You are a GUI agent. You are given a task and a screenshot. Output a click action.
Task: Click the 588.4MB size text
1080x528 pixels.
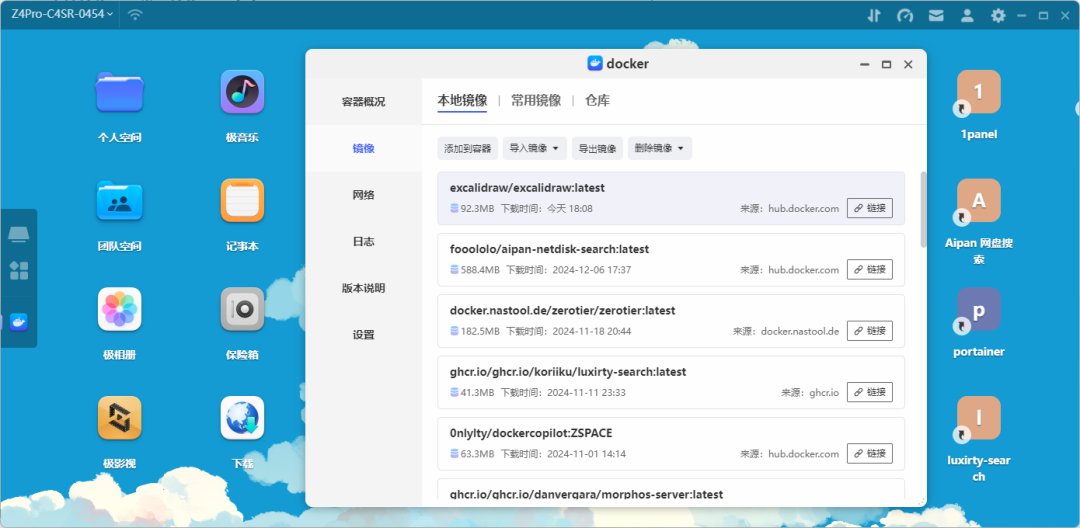coord(479,270)
